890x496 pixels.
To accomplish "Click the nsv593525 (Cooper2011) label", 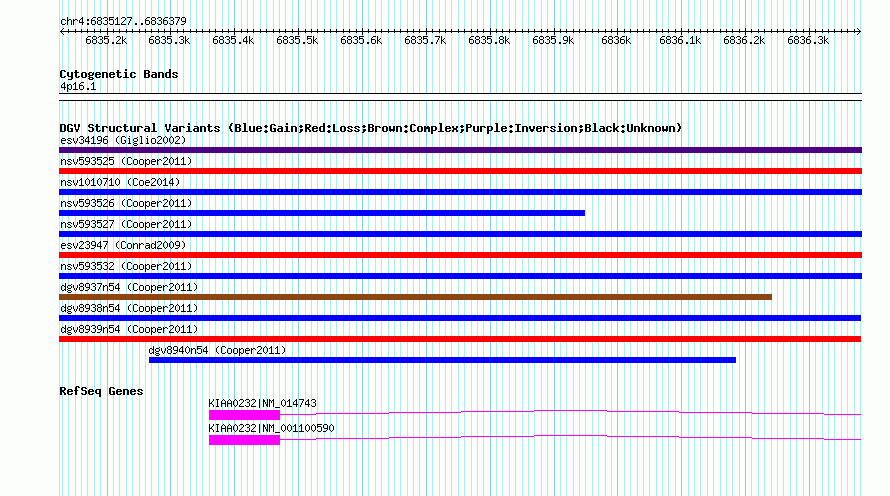I will [126, 161].
